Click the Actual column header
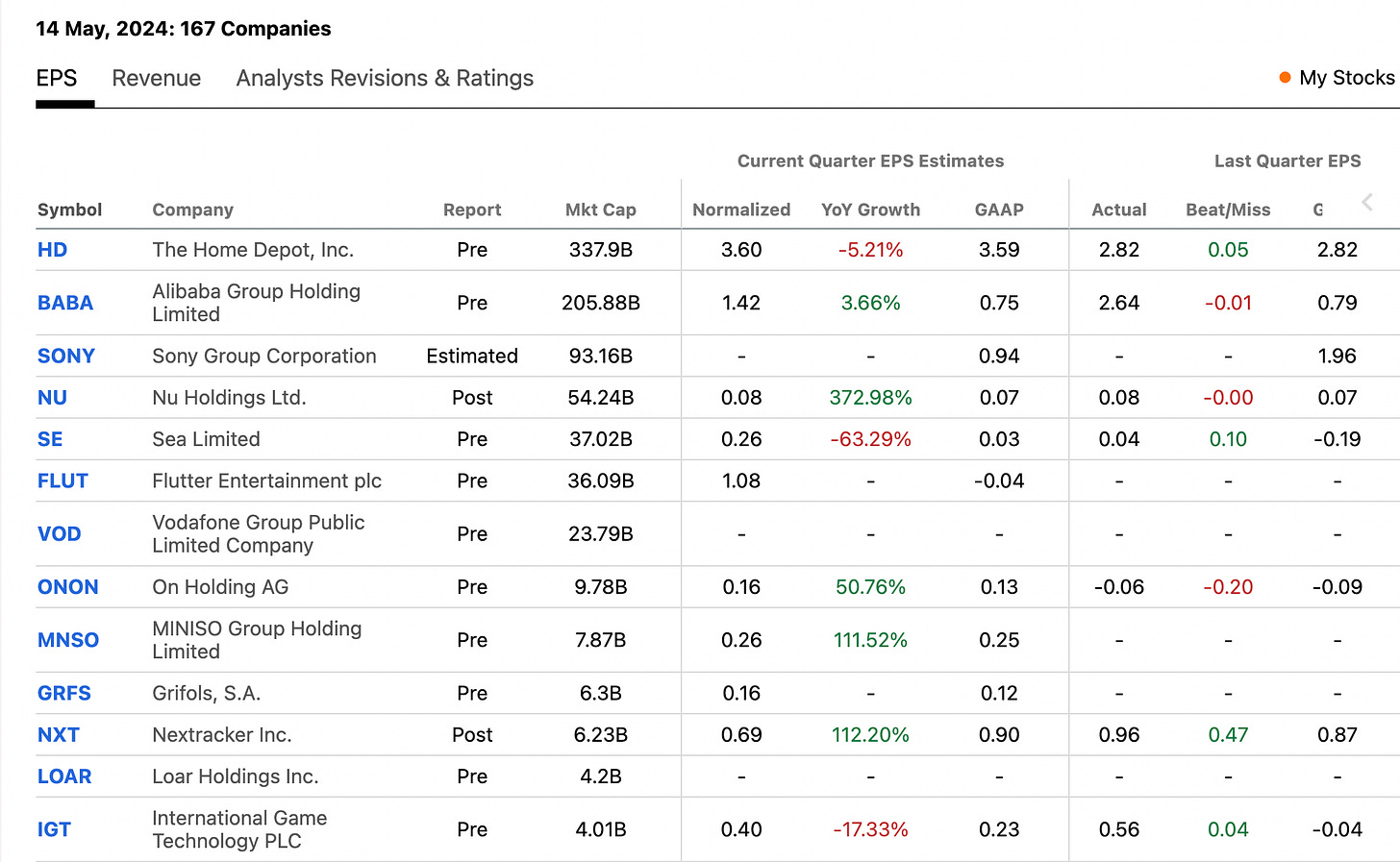The image size is (1400, 862). (x=1119, y=209)
